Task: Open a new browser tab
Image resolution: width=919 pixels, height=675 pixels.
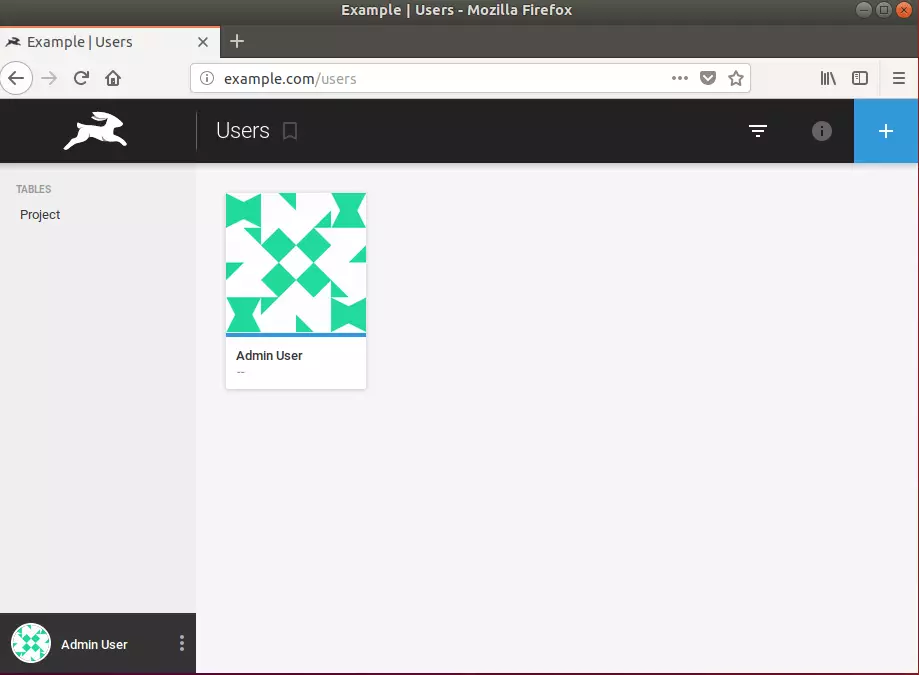Action: (237, 41)
